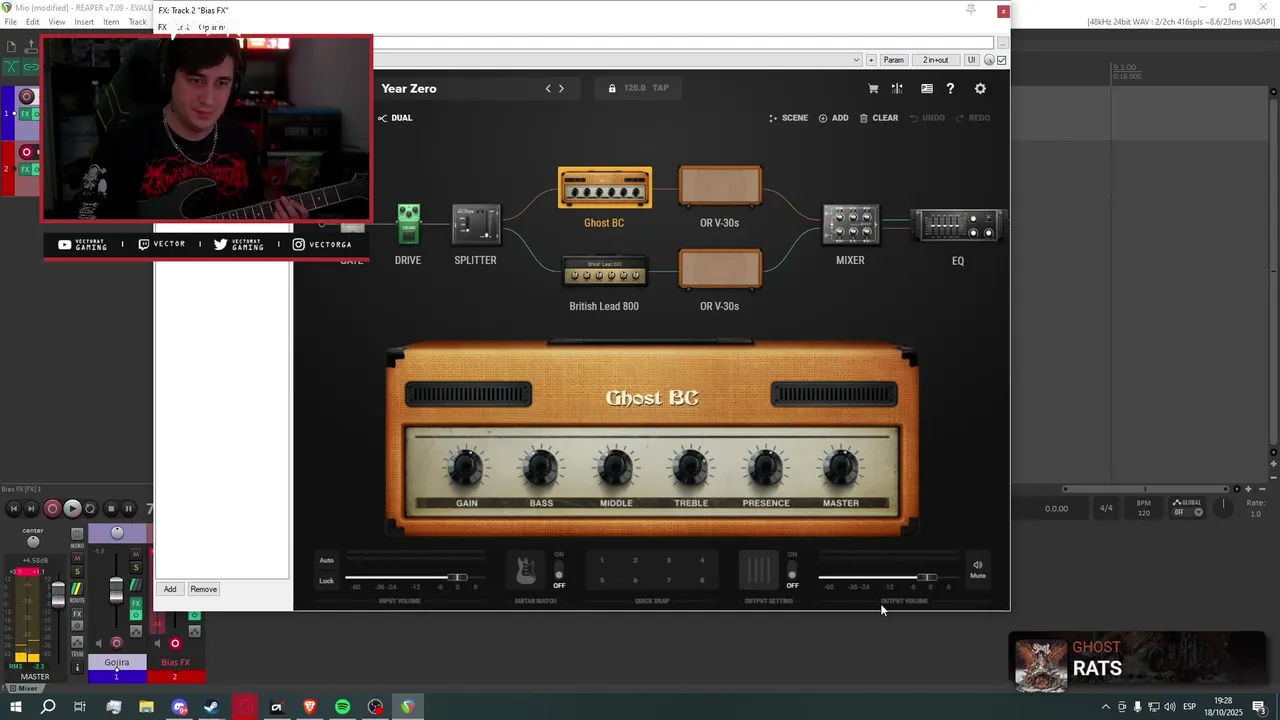
Task: Open the Guitar Match guitar icon
Action: 526,570
